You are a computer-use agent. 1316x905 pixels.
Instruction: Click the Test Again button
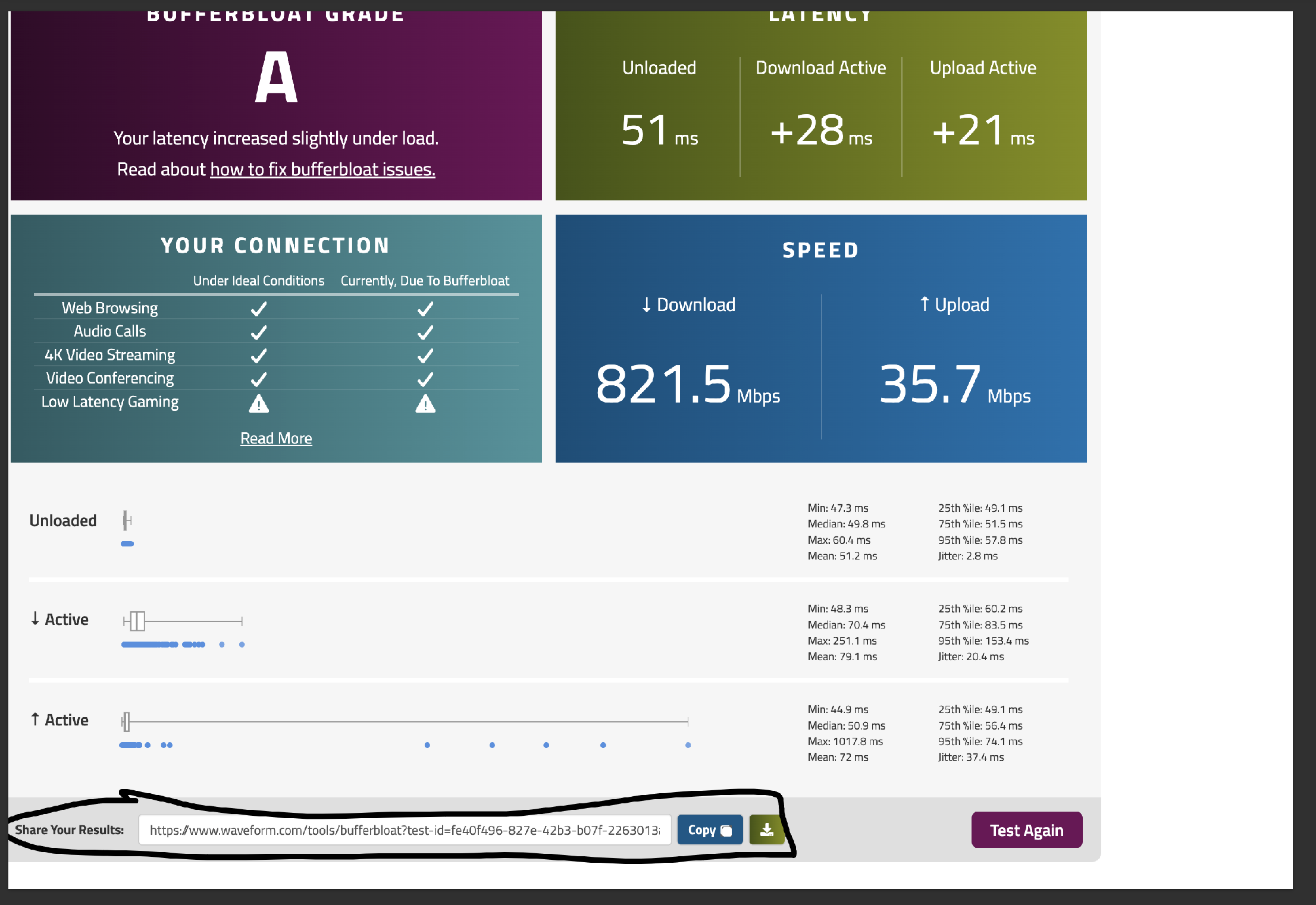(x=1026, y=830)
